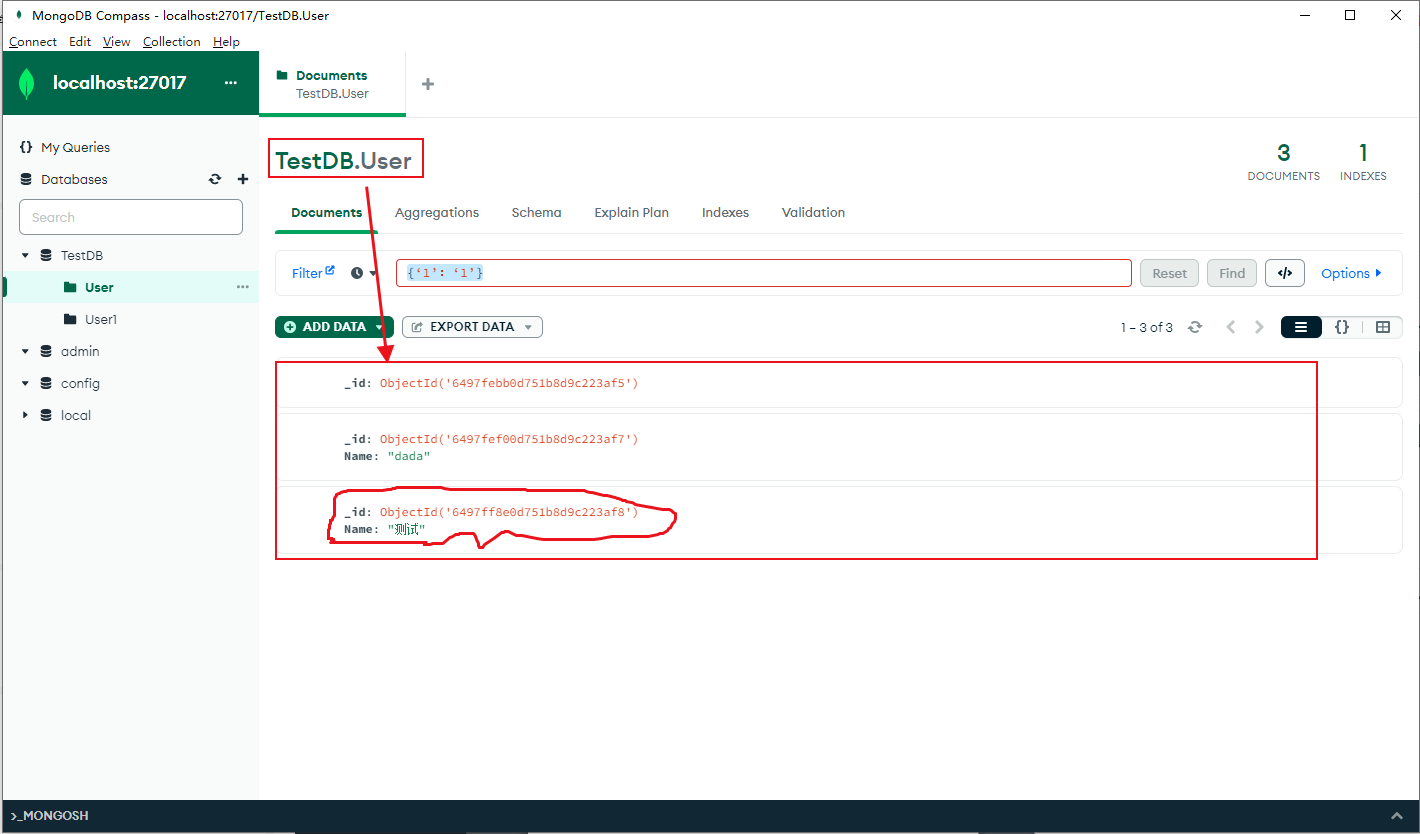Switch to JSON view
The height and width of the screenshot is (834, 1420).
pyautogui.click(x=1342, y=327)
